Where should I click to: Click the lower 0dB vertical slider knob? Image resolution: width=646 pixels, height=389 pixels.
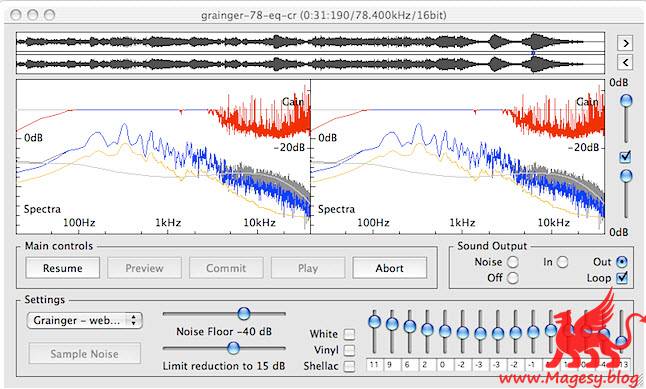[x=626, y=176]
